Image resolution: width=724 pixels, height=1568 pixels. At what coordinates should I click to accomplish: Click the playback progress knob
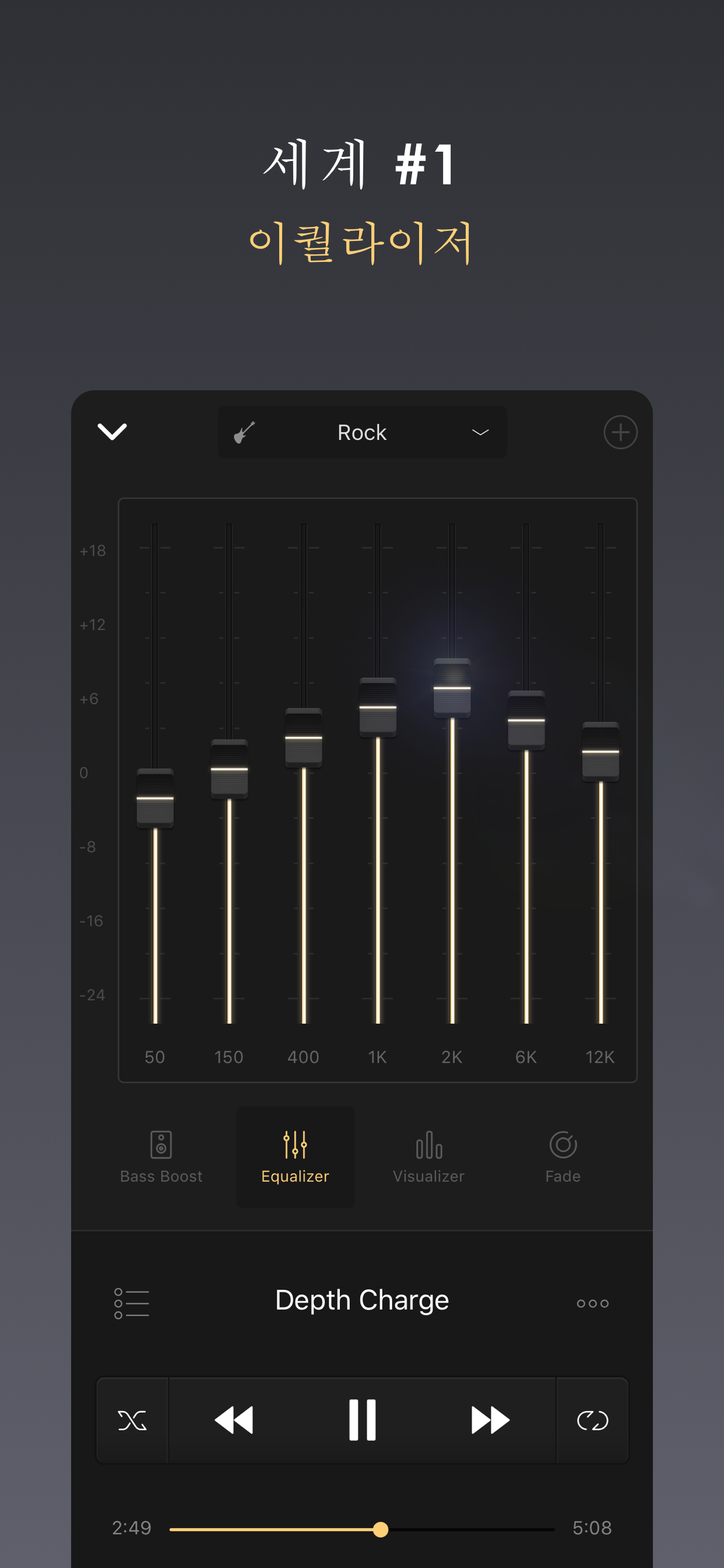click(381, 1529)
